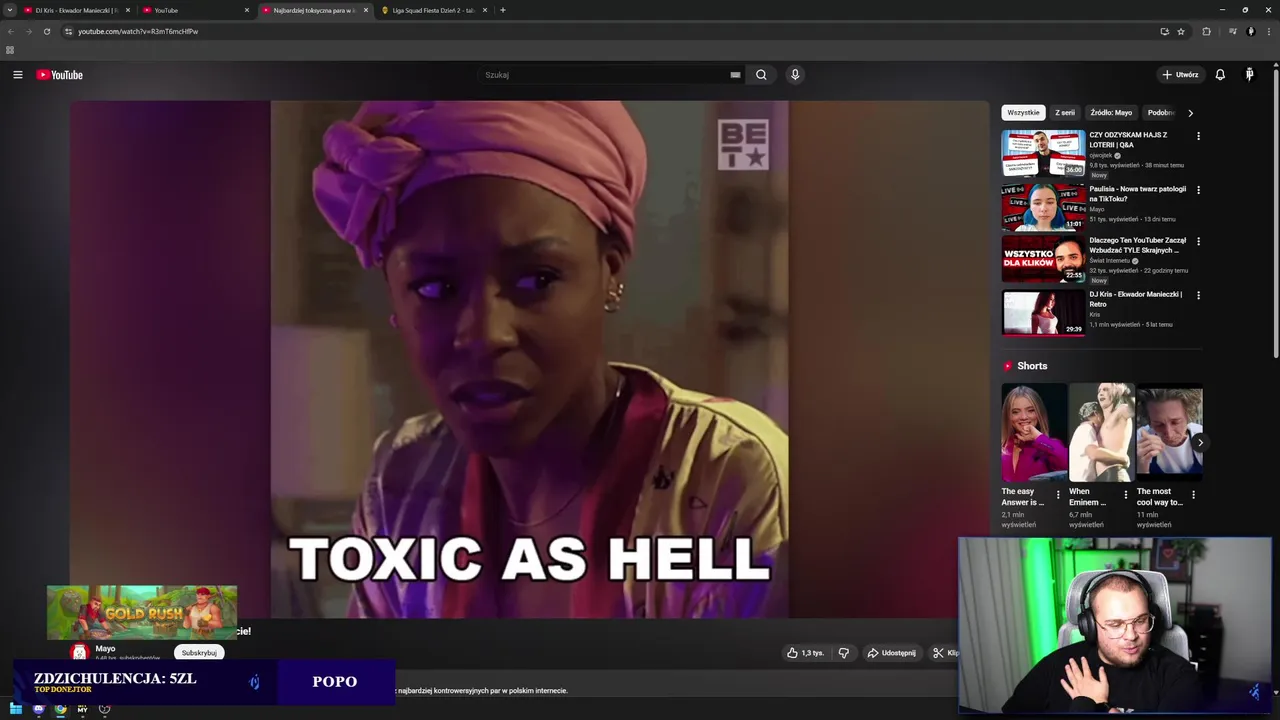Show more filter chips with the right arrow
The height and width of the screenshot is (720, 1280).
(1190, 113)
